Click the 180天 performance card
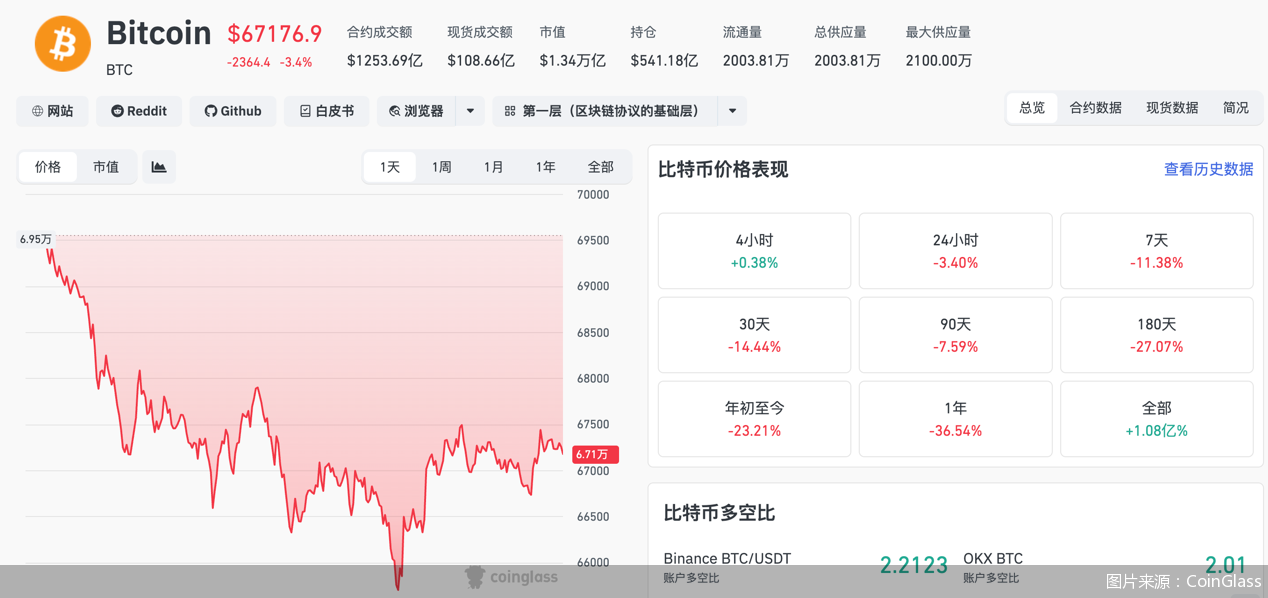Viewport: 1268px width, 598px height. click(1157, 335)
